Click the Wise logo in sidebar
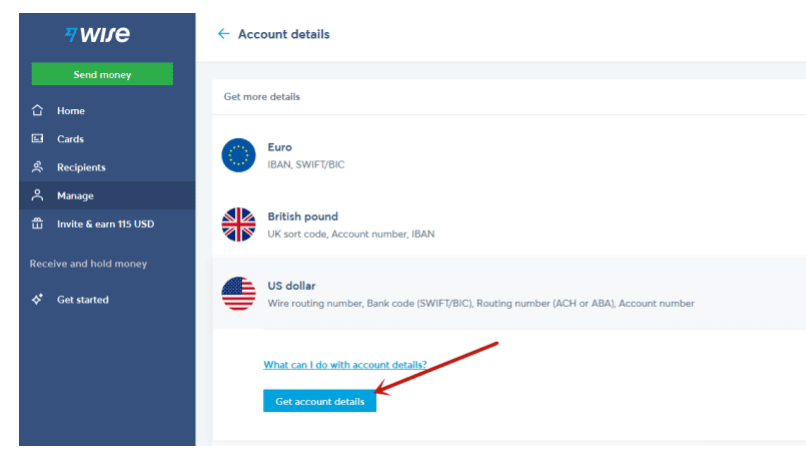The height and width of the screenshot is (456, 806). pos(97,35)
